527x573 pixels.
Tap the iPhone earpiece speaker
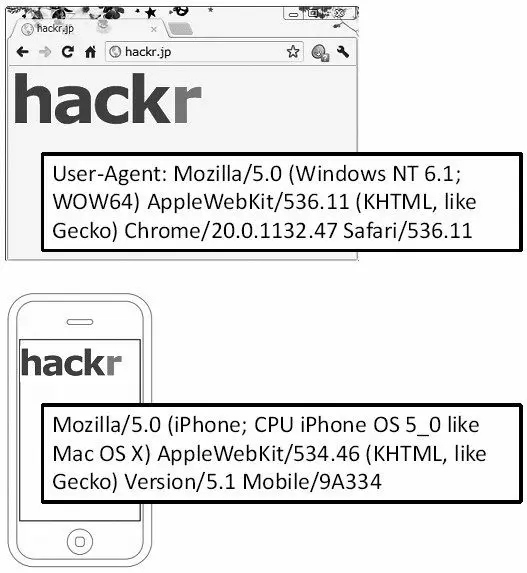pos(80,322)
